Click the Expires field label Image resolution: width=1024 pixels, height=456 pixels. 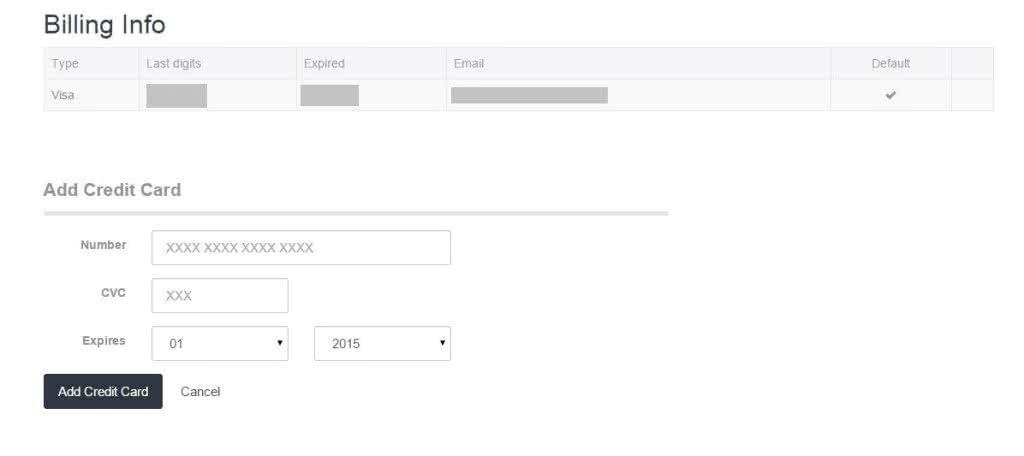[104, 341]
